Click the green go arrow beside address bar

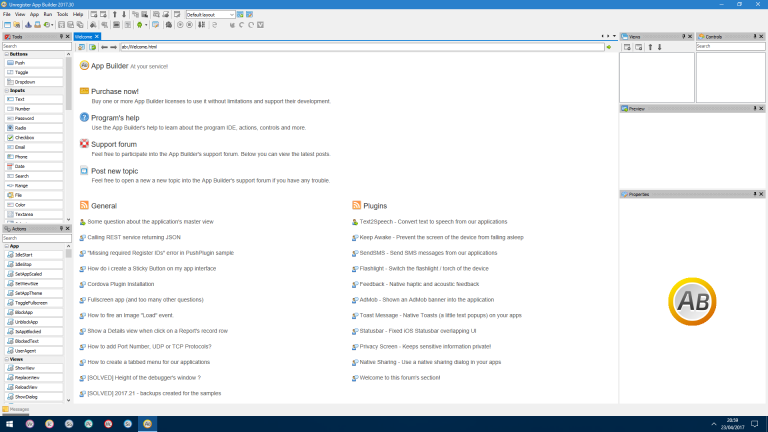(x=609, y=47)
